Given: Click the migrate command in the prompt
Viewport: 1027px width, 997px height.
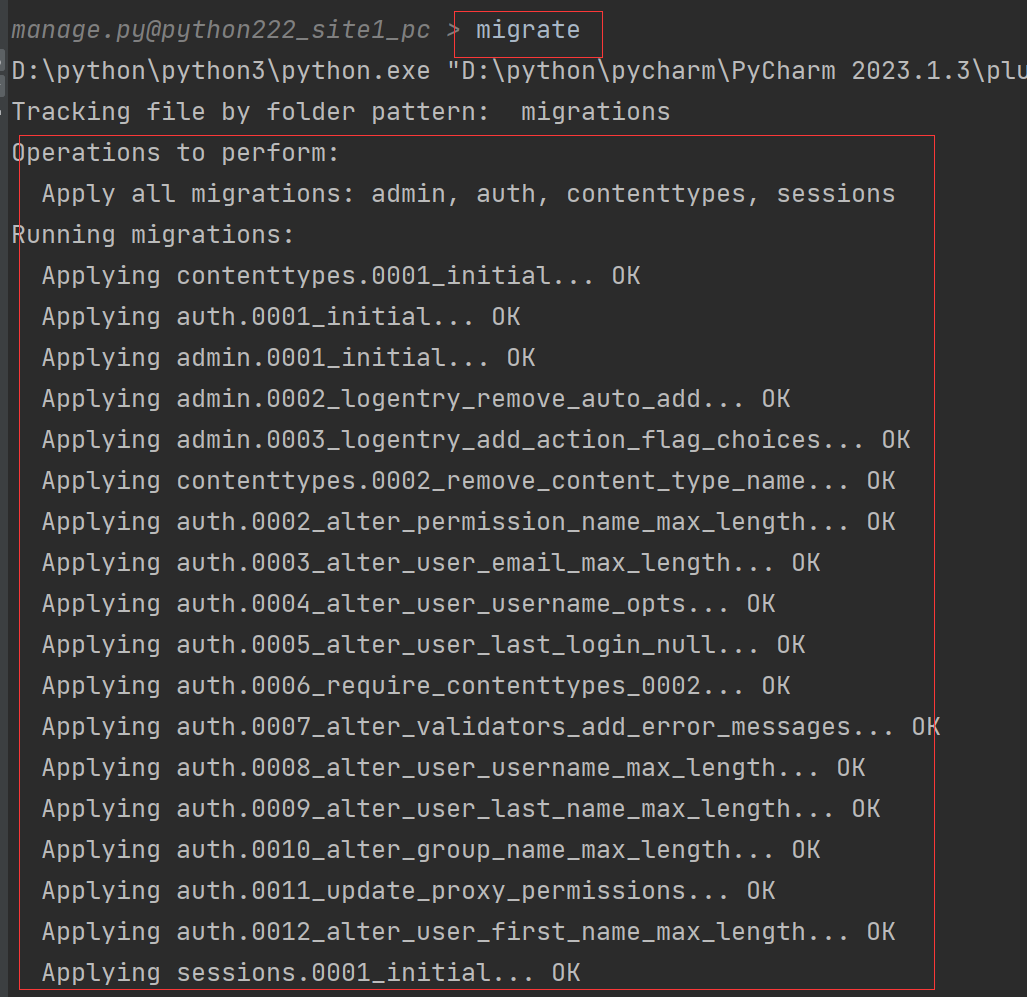Looking at the screenshot, I should click(527, 31).
